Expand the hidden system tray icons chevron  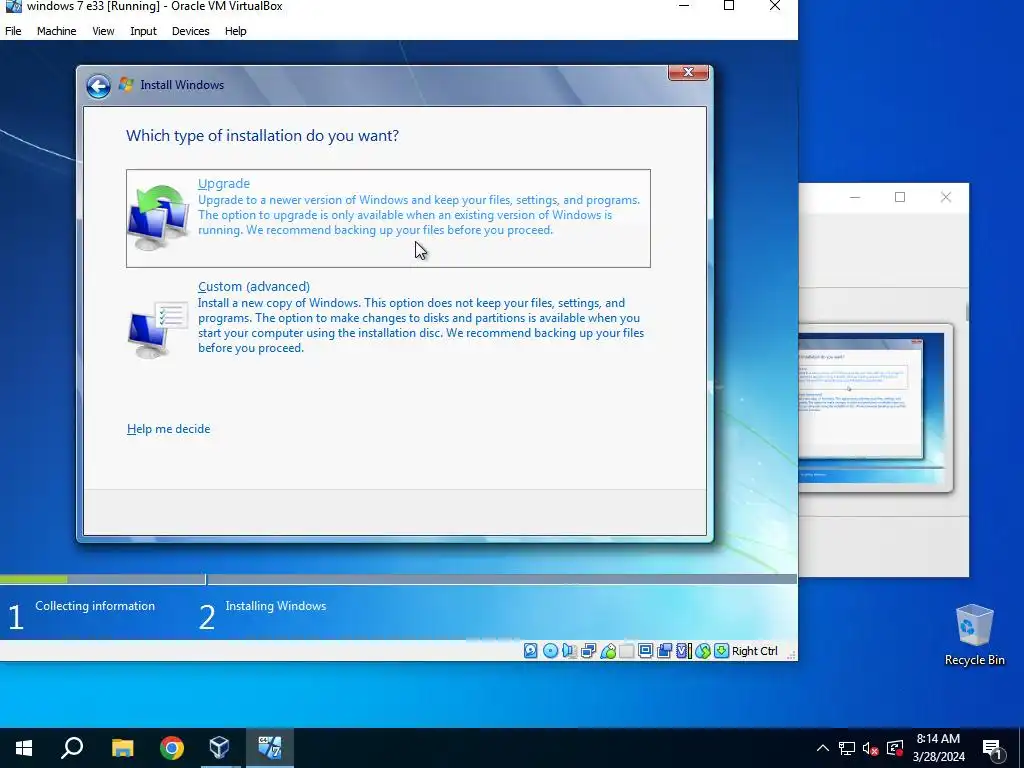pos(823,748)
